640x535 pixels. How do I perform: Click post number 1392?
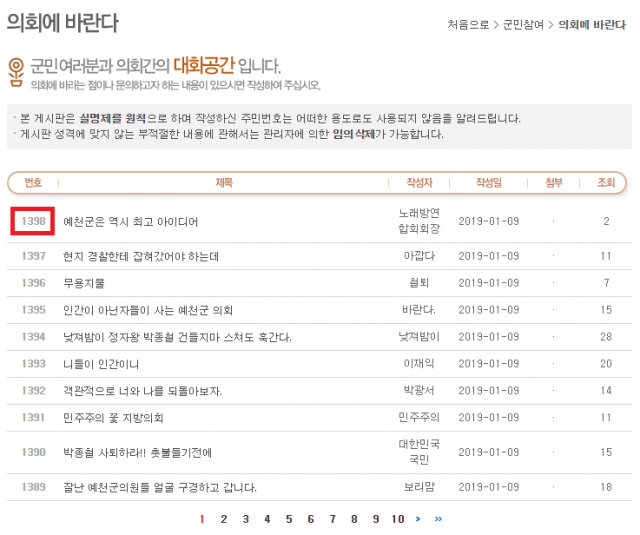[33, 391]
